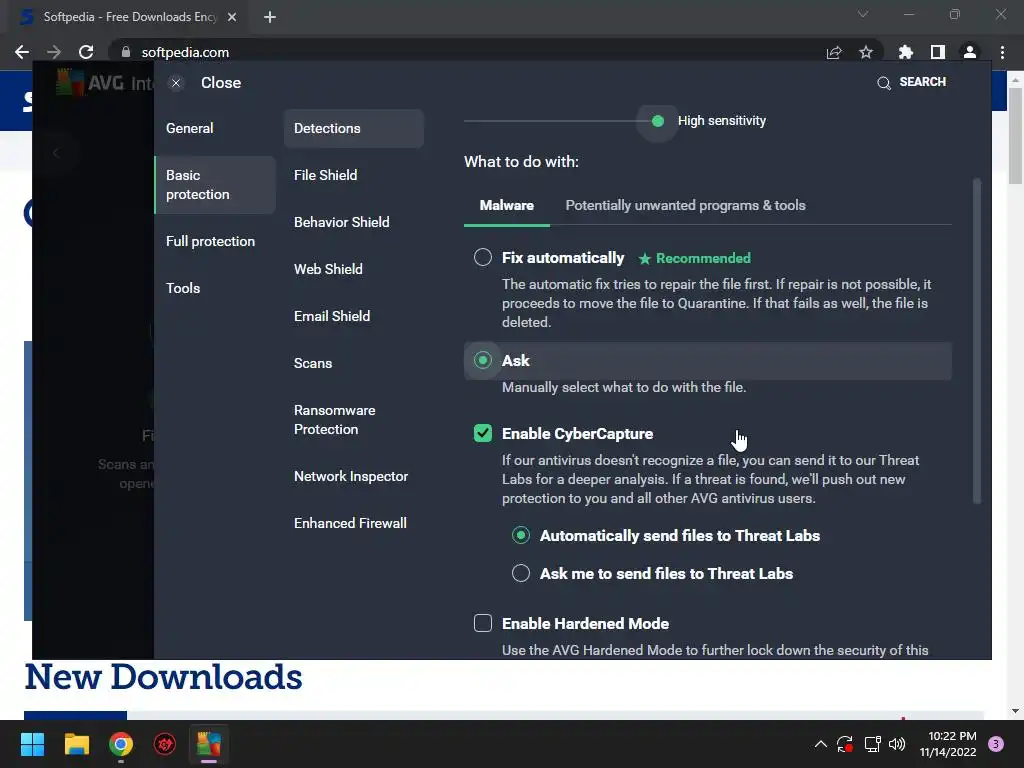Open Chrome profile avatar

(970, 52)
